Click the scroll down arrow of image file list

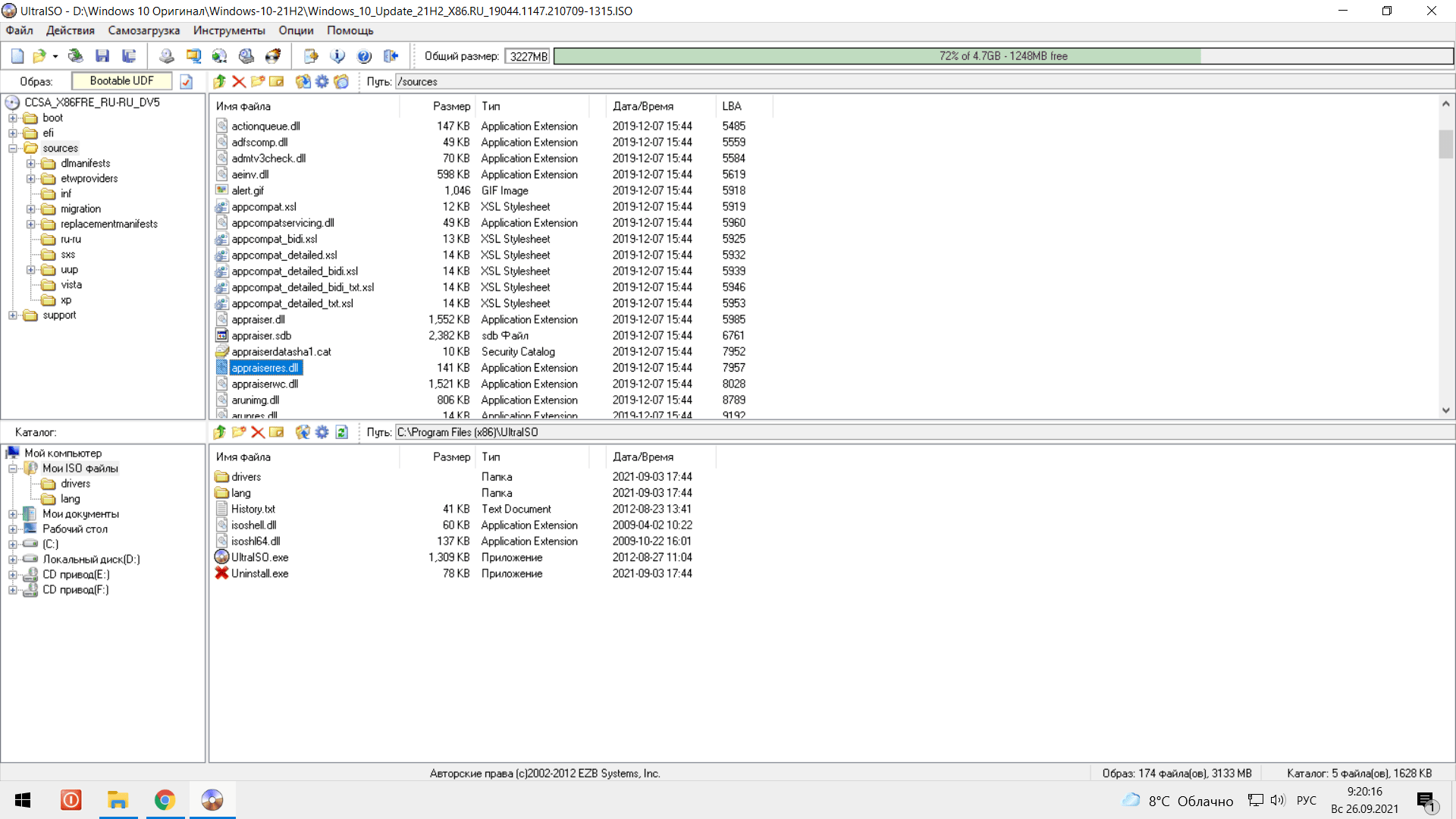coord(1446,410)
